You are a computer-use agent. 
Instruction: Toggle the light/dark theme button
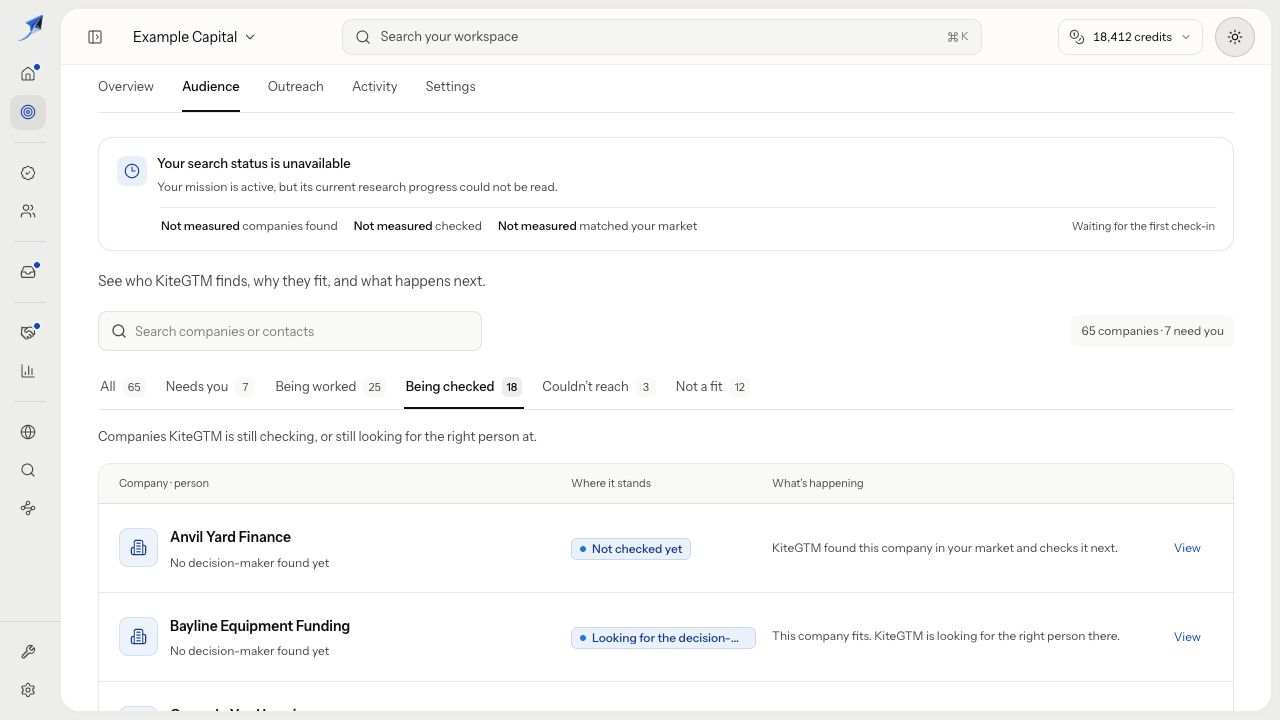[1235, 37]
